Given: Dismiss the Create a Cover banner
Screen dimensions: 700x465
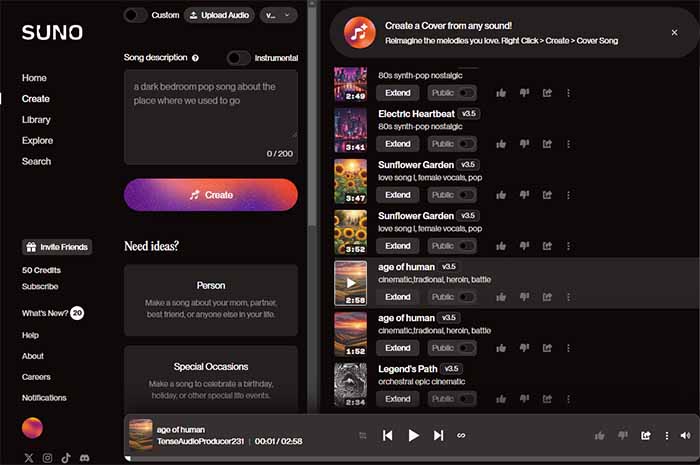Looking at the screenshot, I should click(x=675, y=33).
